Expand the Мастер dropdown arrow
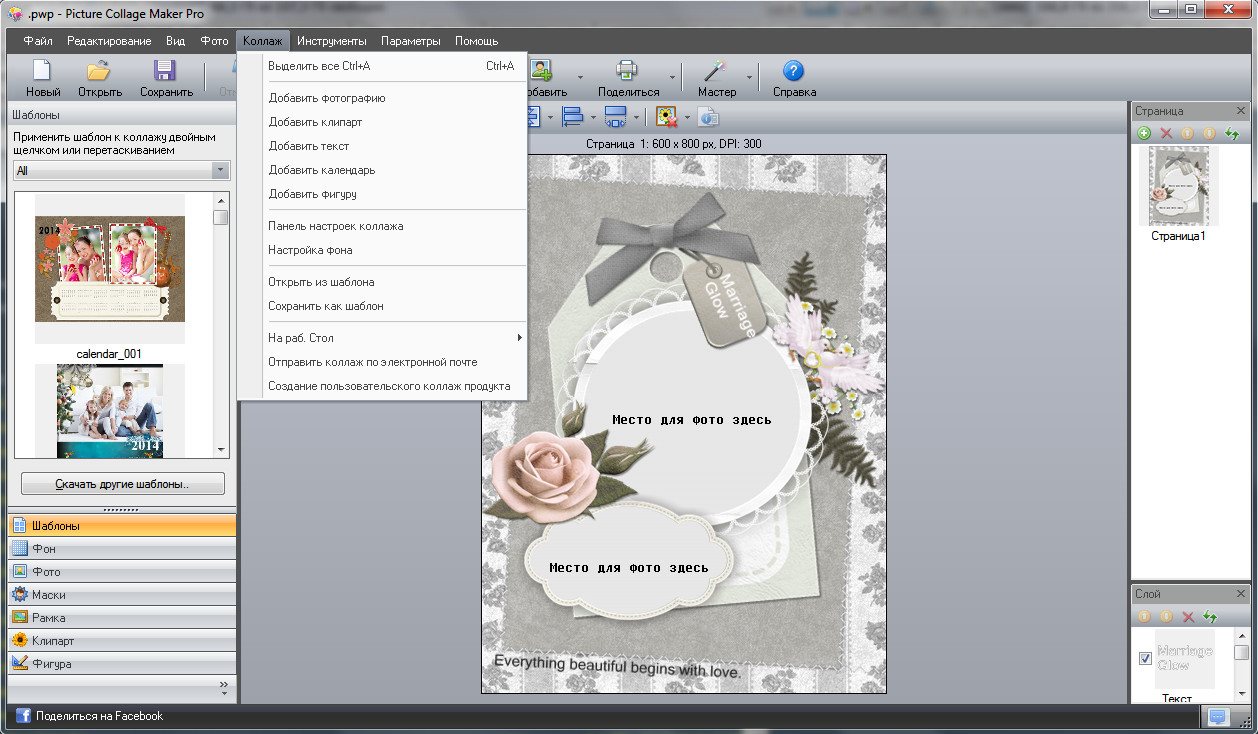 [749, 77]
